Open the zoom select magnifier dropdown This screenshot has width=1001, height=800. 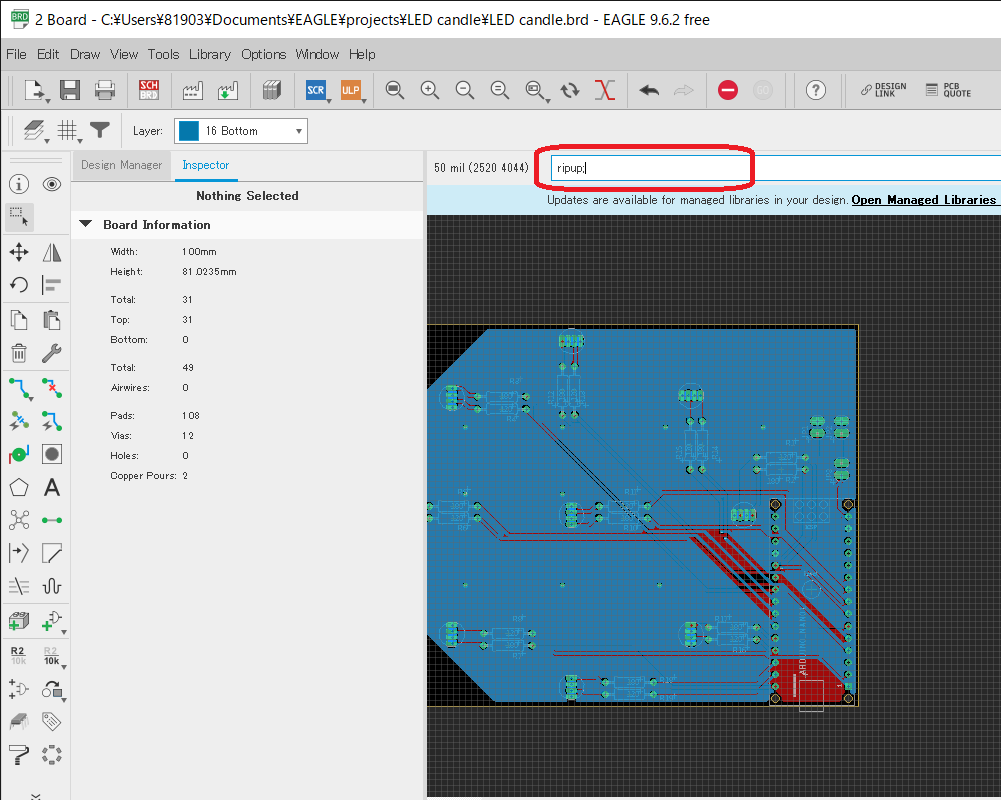536,90
